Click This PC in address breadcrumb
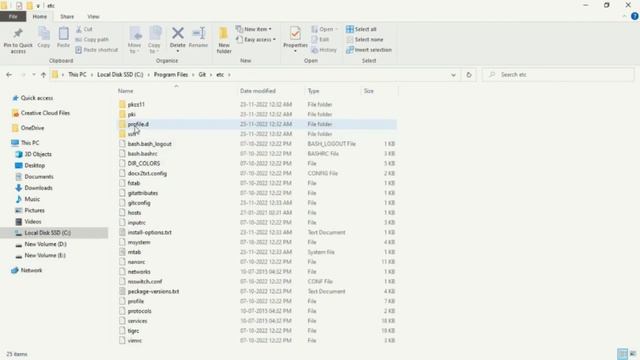640x360 pixels. coord(77,75)
